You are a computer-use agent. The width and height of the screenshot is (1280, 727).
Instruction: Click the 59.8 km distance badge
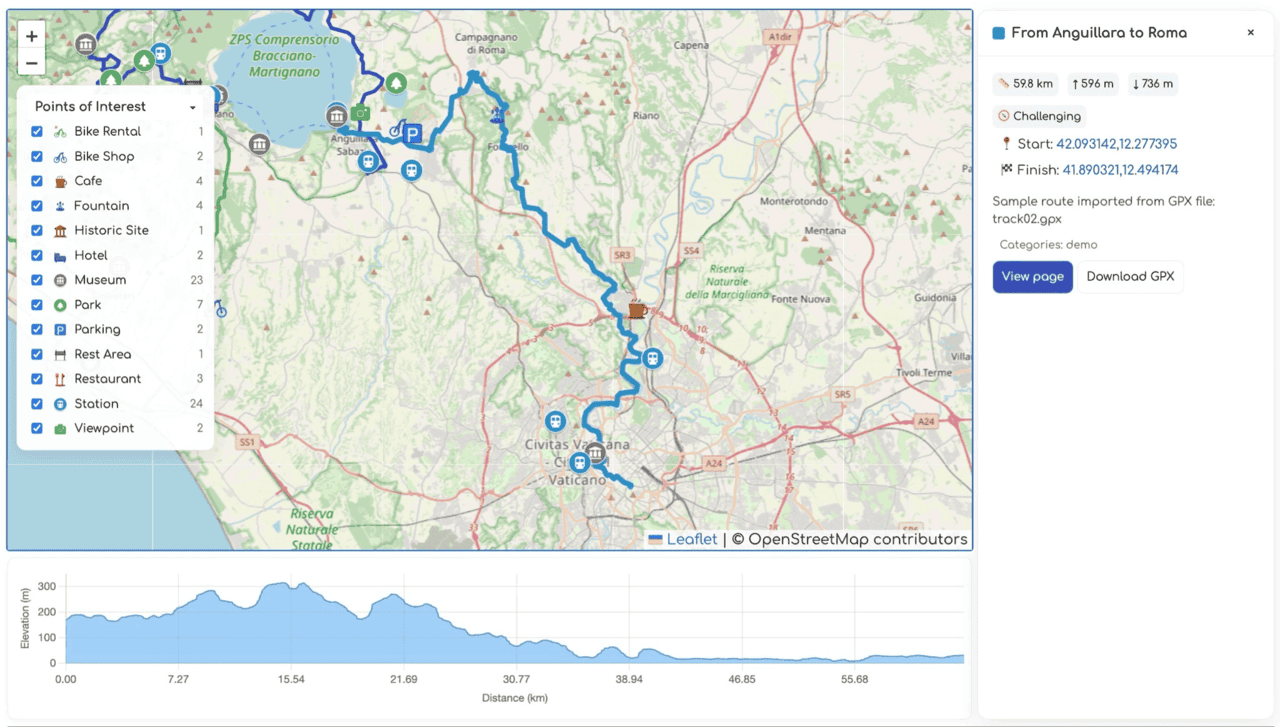click(x=1024, y=84)
